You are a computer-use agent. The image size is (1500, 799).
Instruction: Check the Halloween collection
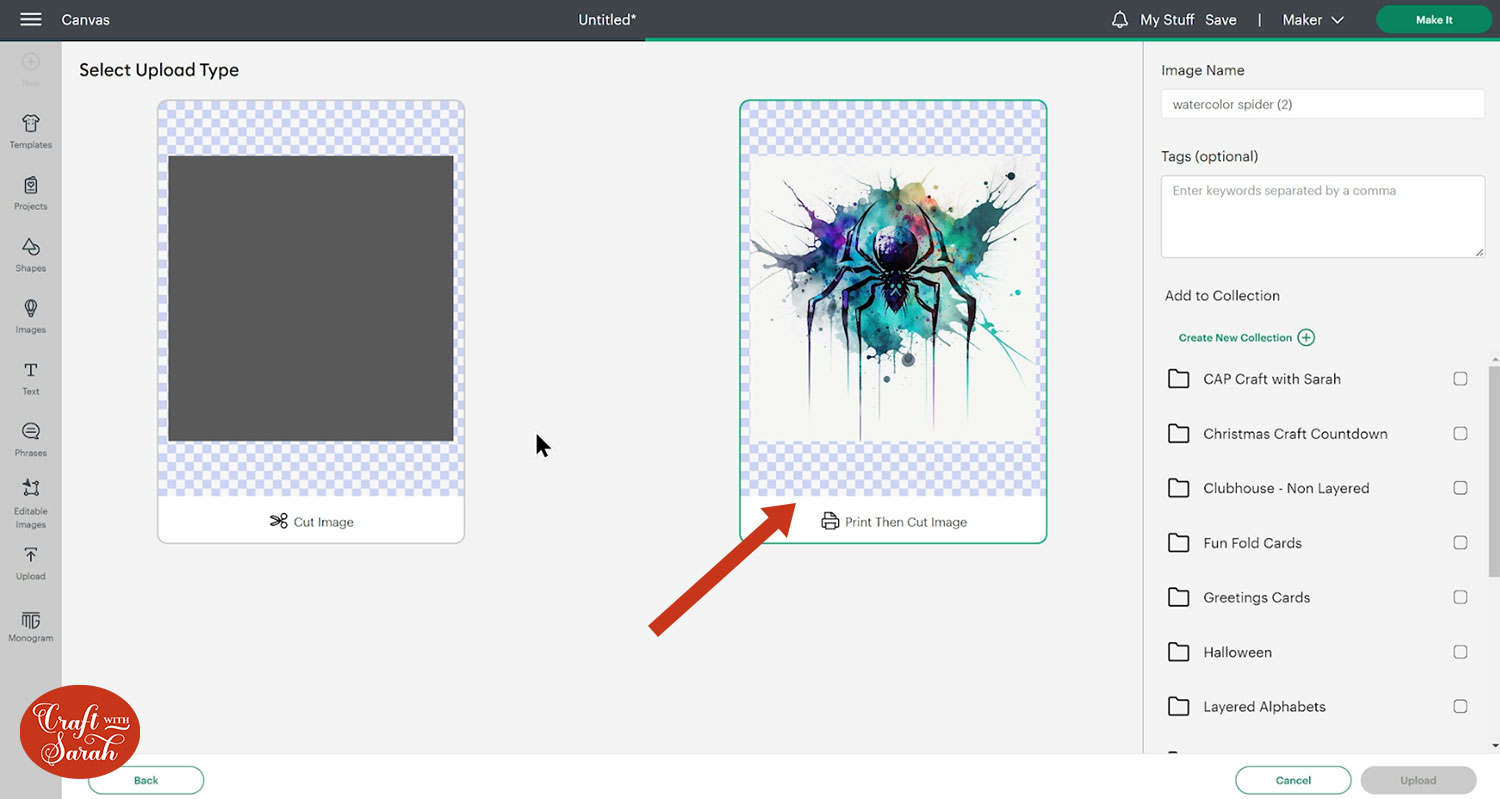pos(1460,652)
